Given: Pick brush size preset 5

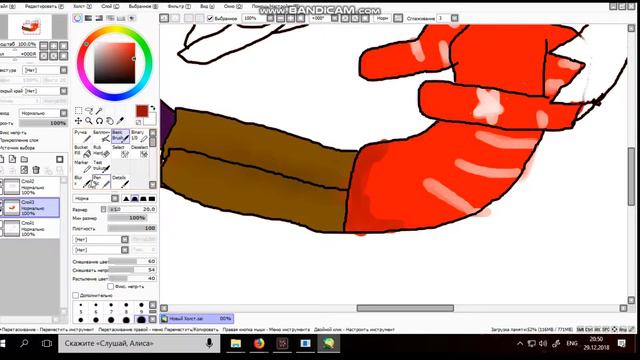Looking at the screenshot, I should coord(81,308).
